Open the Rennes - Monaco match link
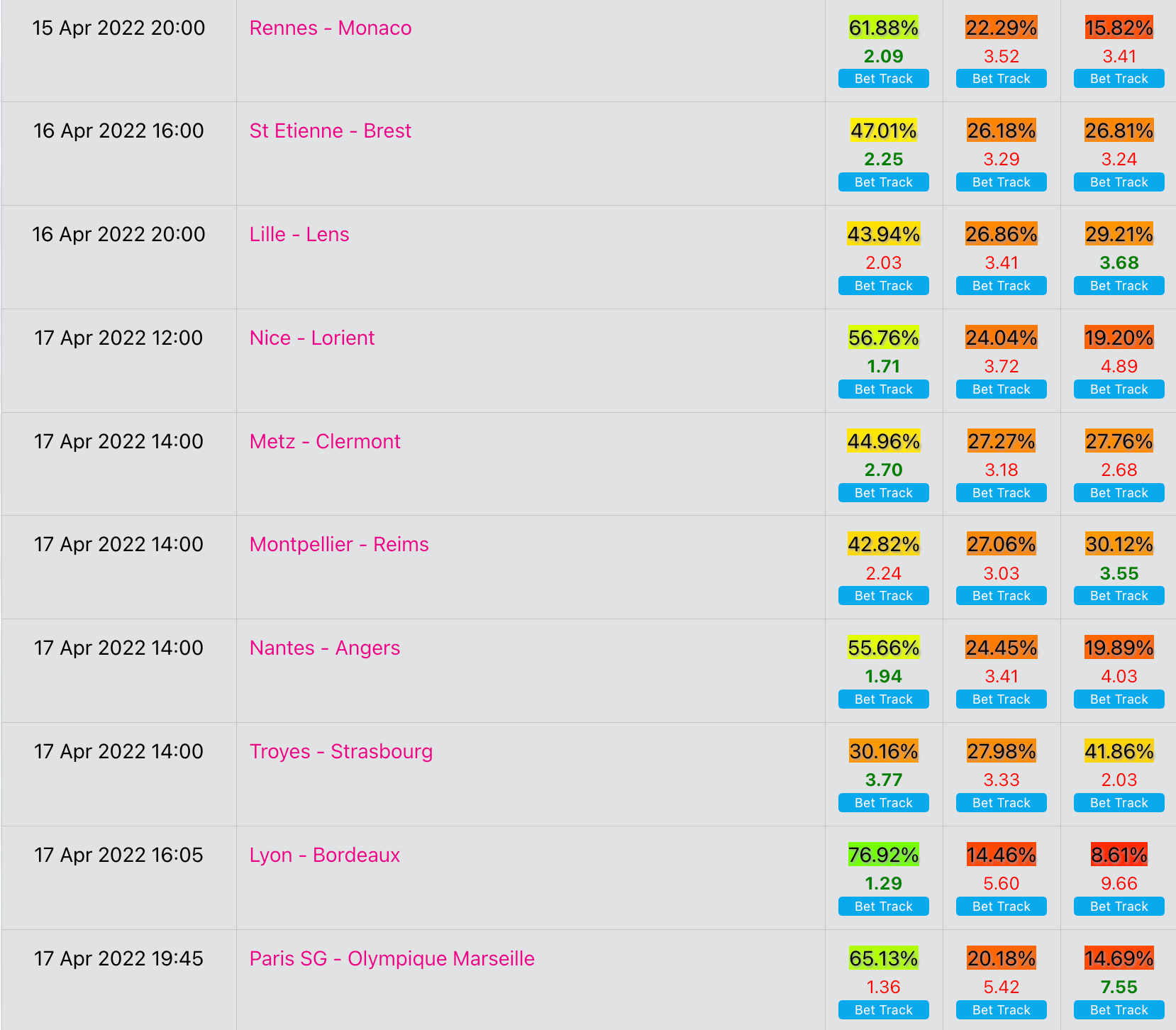 [x=331, y=28]
